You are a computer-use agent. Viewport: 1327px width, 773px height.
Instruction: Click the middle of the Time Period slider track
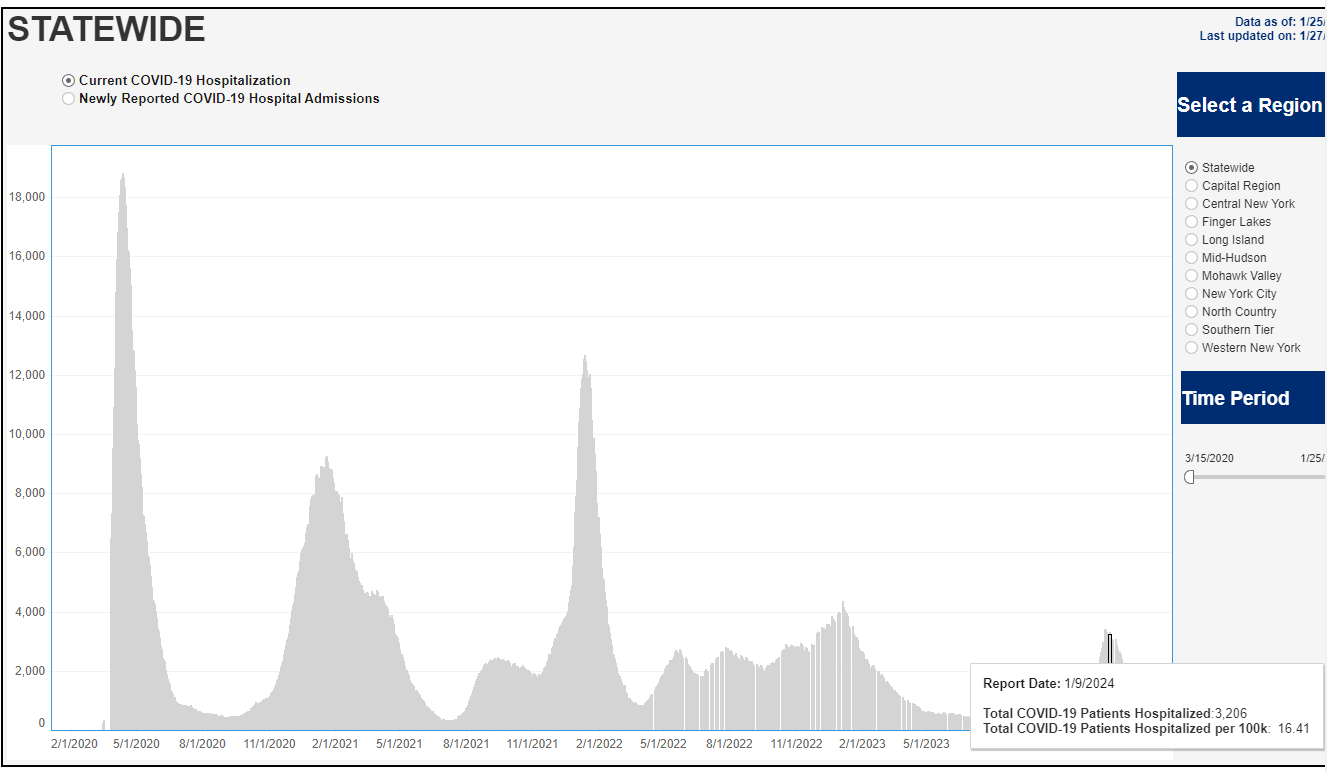coord(1256,477)
